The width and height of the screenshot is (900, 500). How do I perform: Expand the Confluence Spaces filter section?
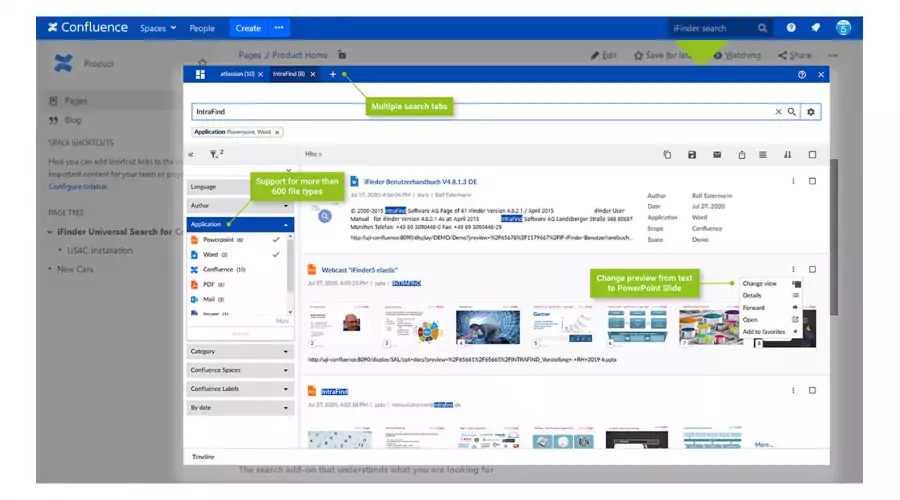pos(240,370)
